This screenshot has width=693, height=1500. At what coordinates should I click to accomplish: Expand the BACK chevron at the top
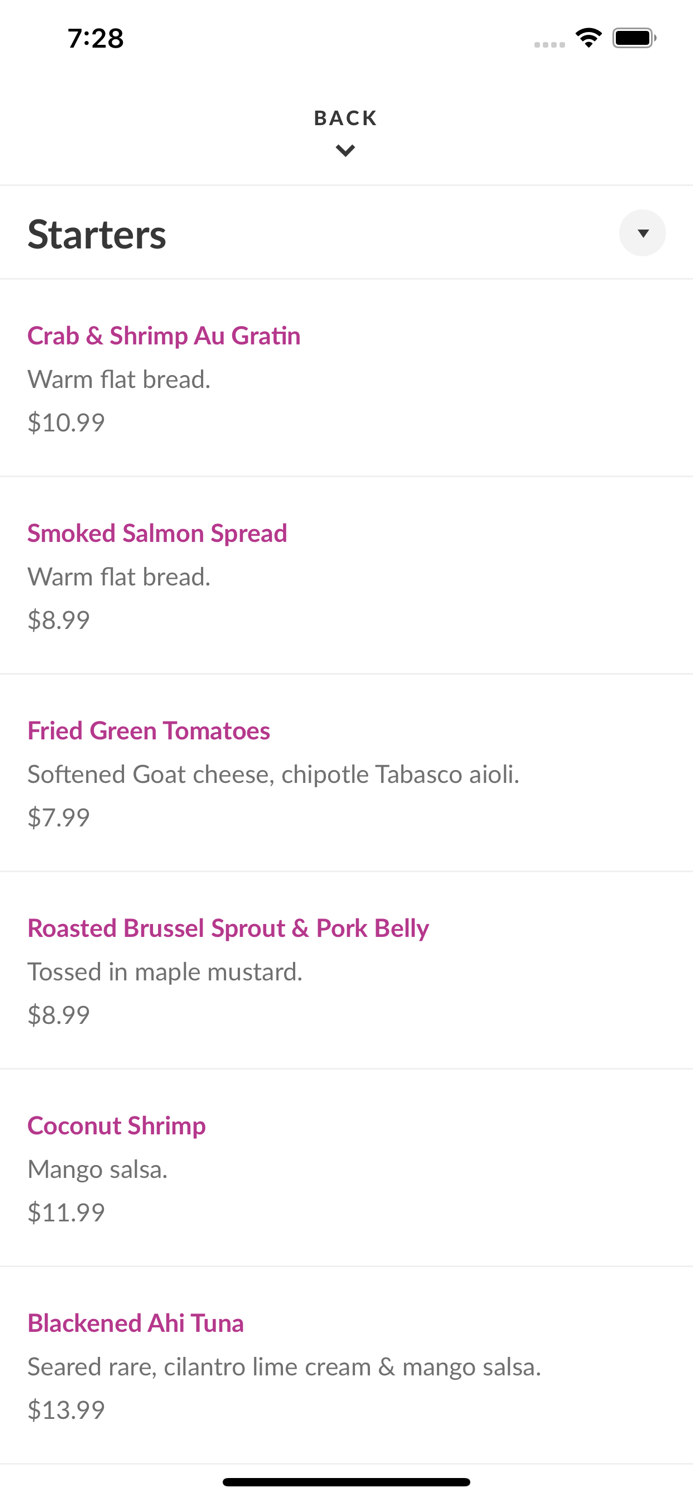345,150
